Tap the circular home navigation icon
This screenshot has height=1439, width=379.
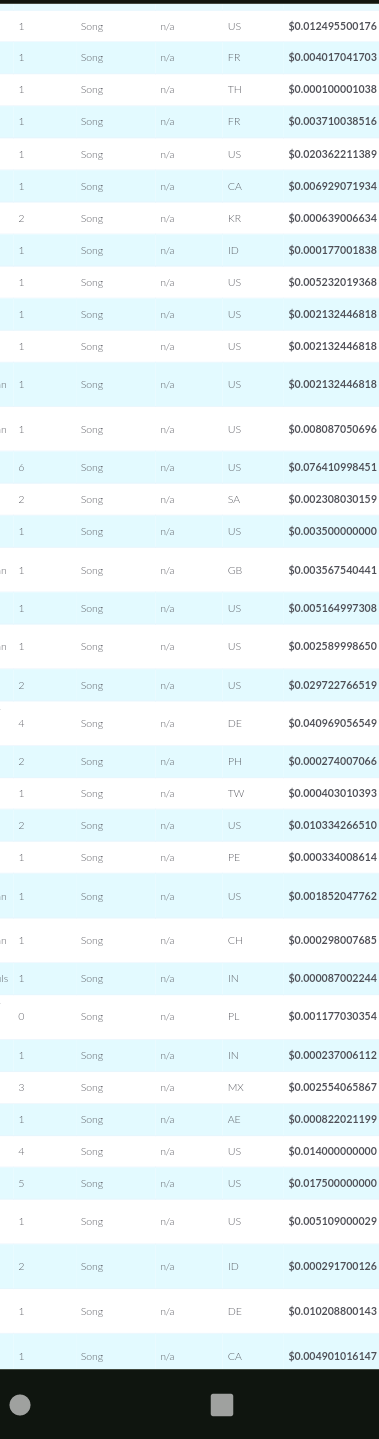[20, 1405]
